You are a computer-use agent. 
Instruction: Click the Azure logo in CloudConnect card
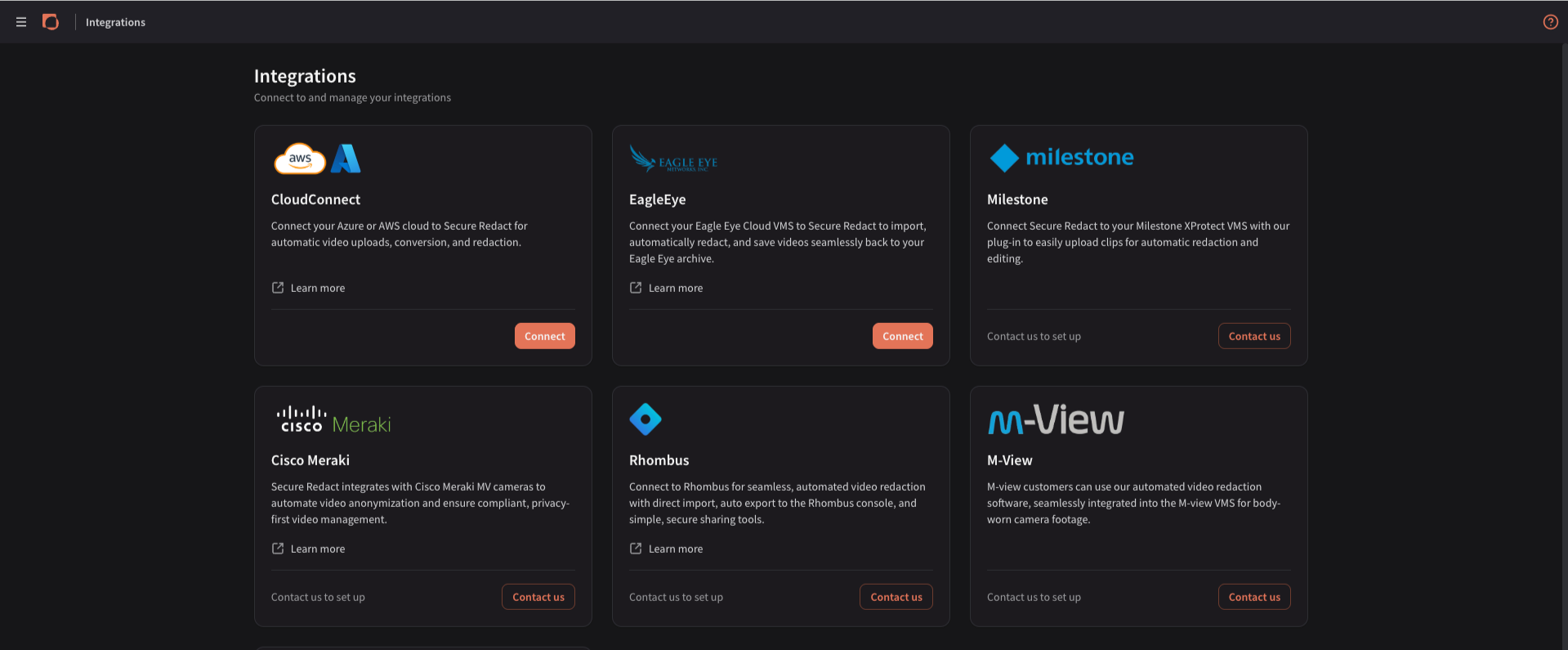click(346, 159)
